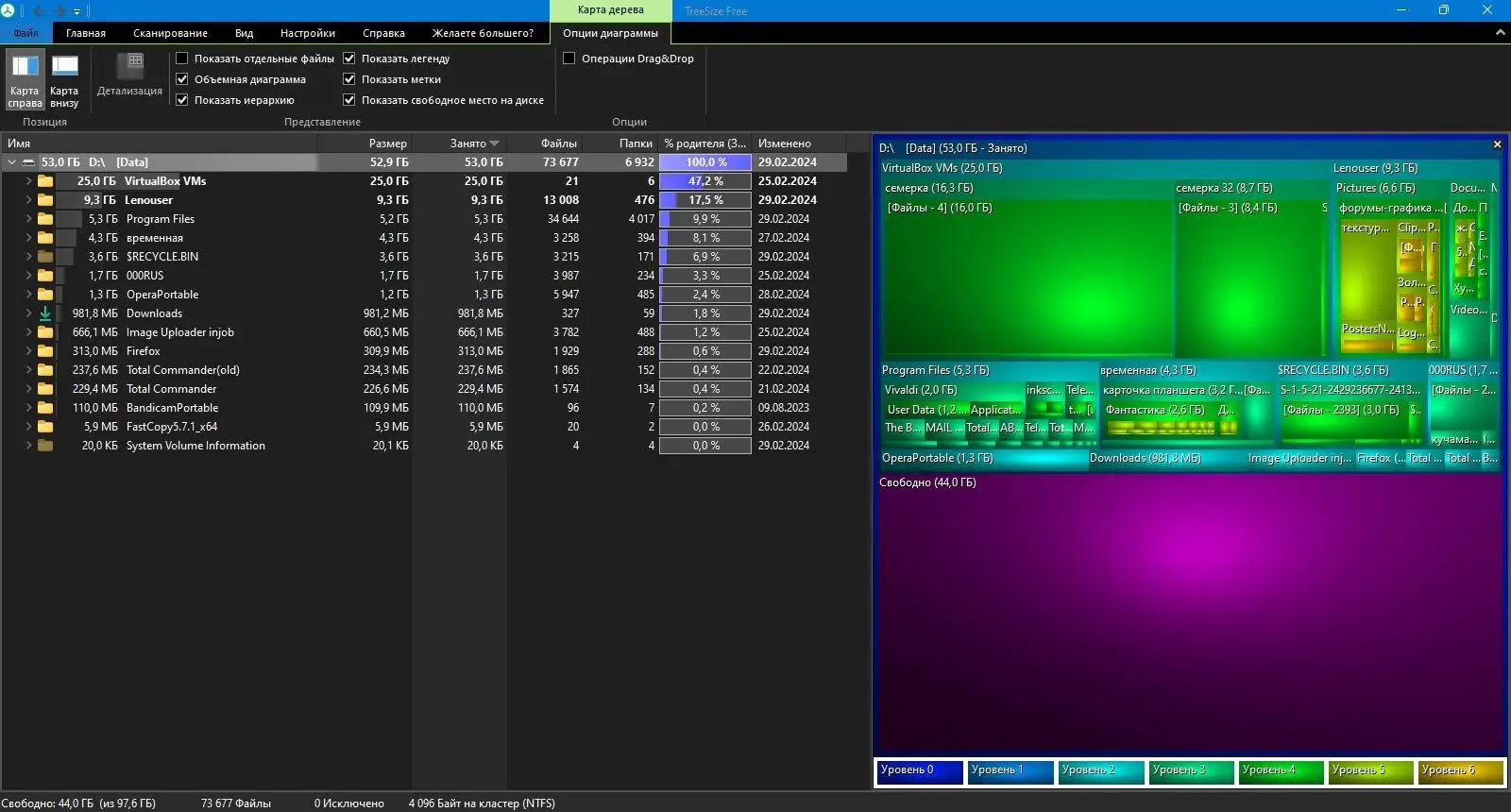
Task: Expand the "временная" folder
Action: click(28, 238)
